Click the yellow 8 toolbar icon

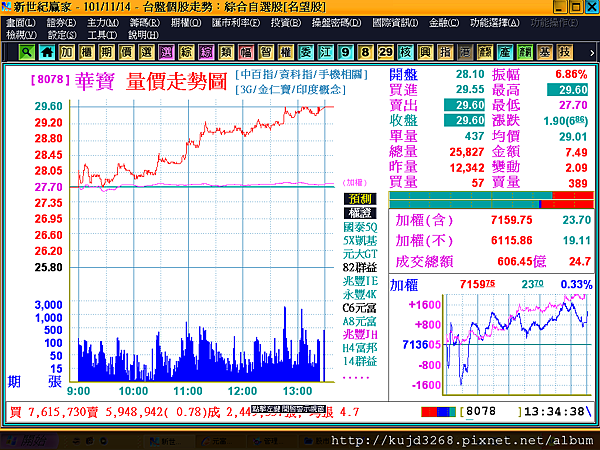pyautogui.click(x=365, y=52)
